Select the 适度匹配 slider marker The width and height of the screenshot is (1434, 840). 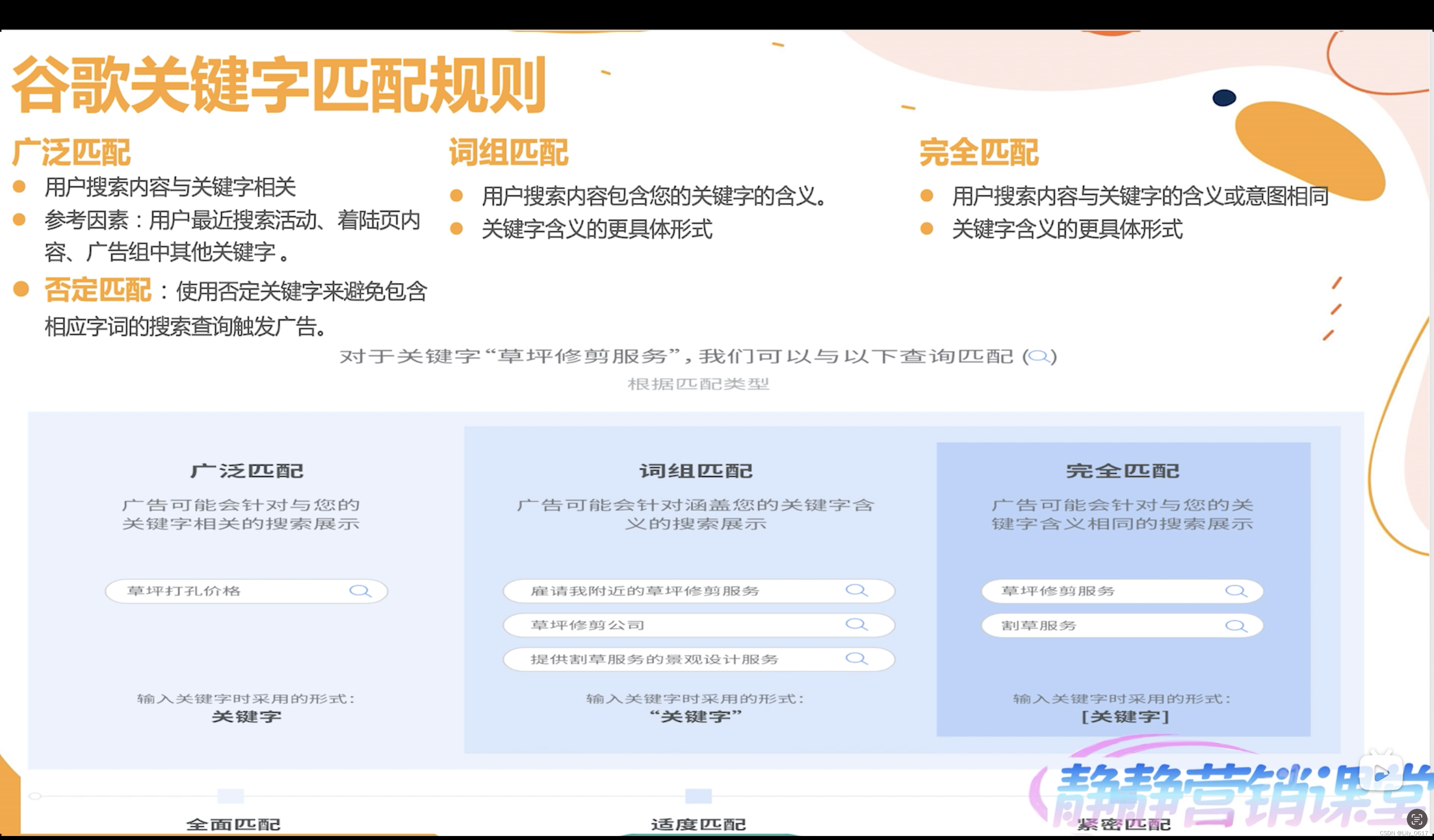[x=698, y=796]
